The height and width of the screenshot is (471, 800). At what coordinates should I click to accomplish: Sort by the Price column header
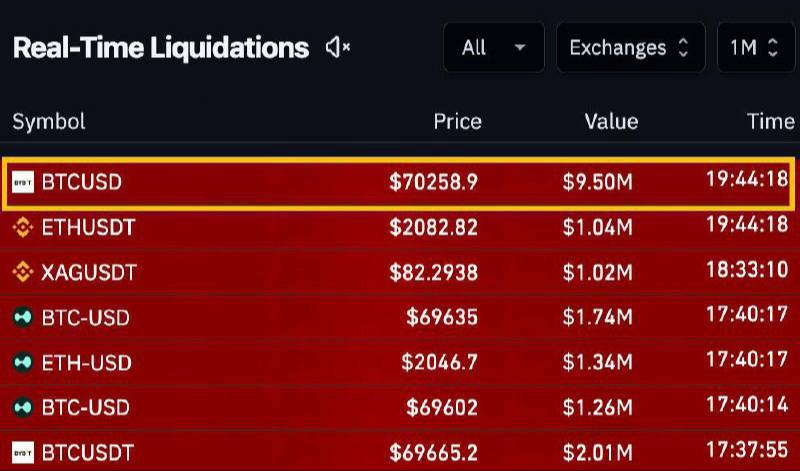pos(457,122)
